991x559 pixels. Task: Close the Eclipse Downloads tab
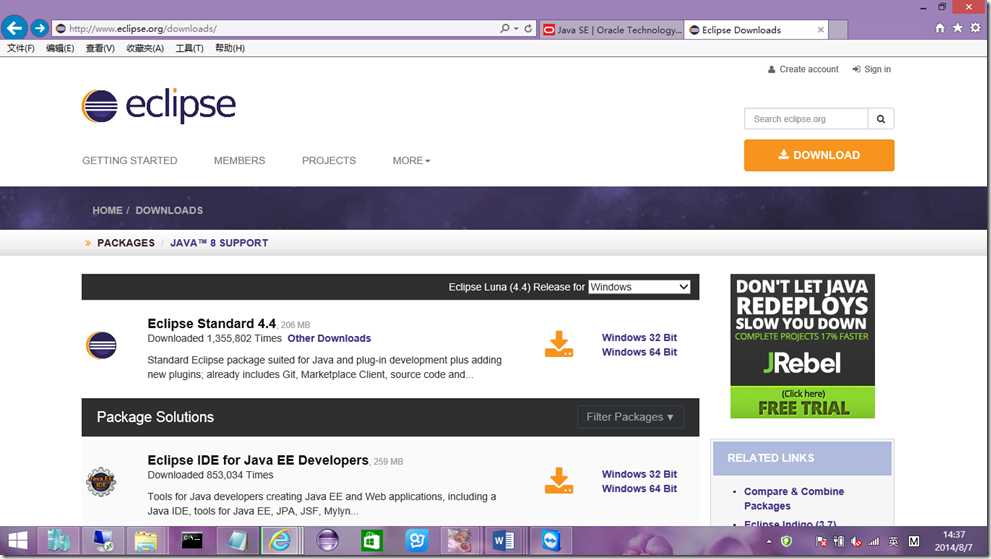click(x=820, y=30)
